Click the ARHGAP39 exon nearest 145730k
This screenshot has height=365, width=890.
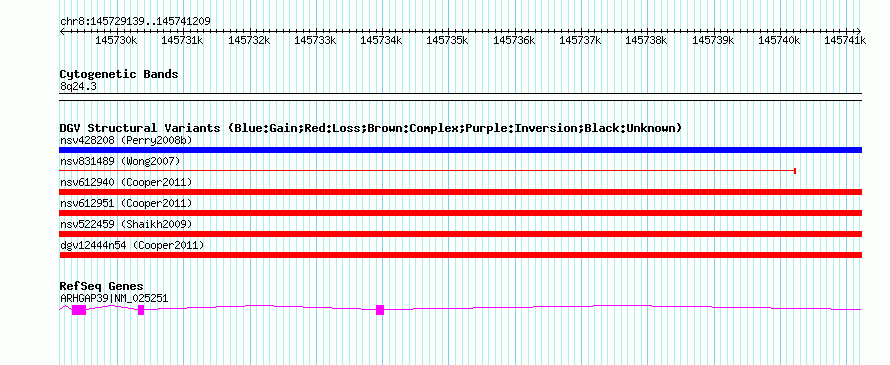(x=141, y=309)
